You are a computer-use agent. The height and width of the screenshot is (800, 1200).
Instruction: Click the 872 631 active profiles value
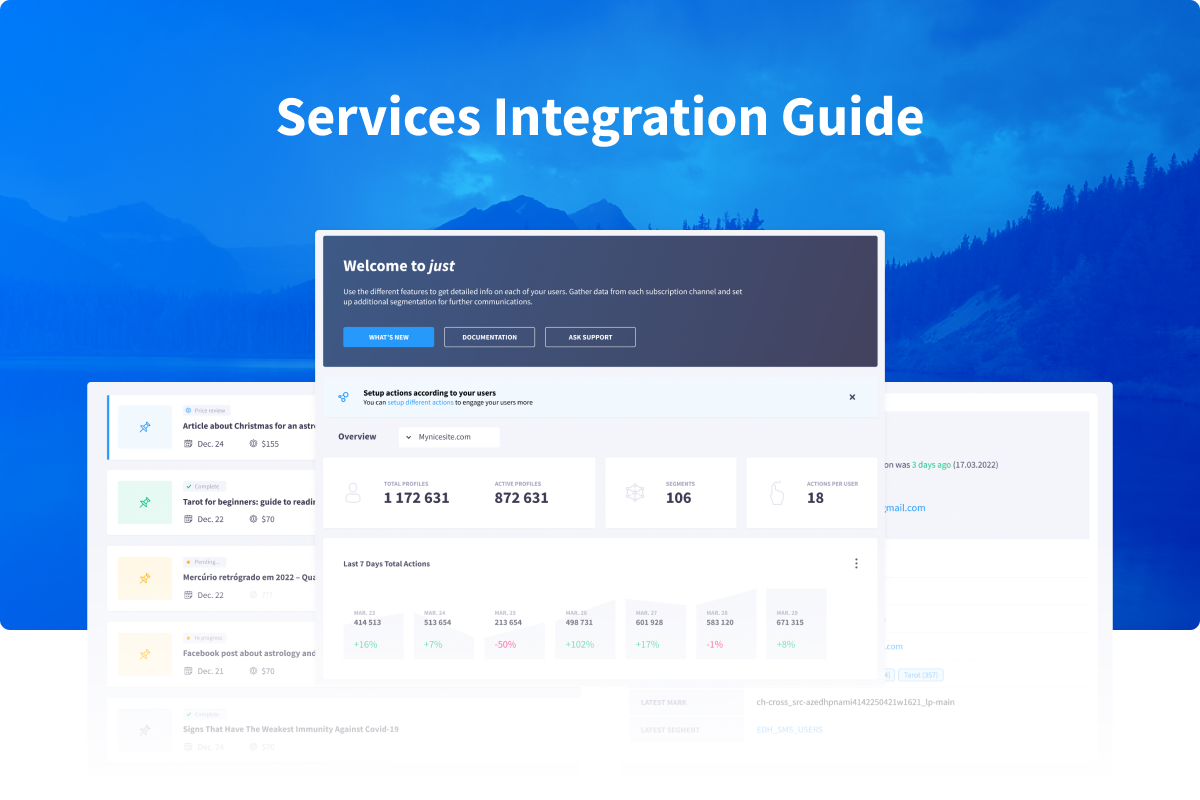point(522,498)
